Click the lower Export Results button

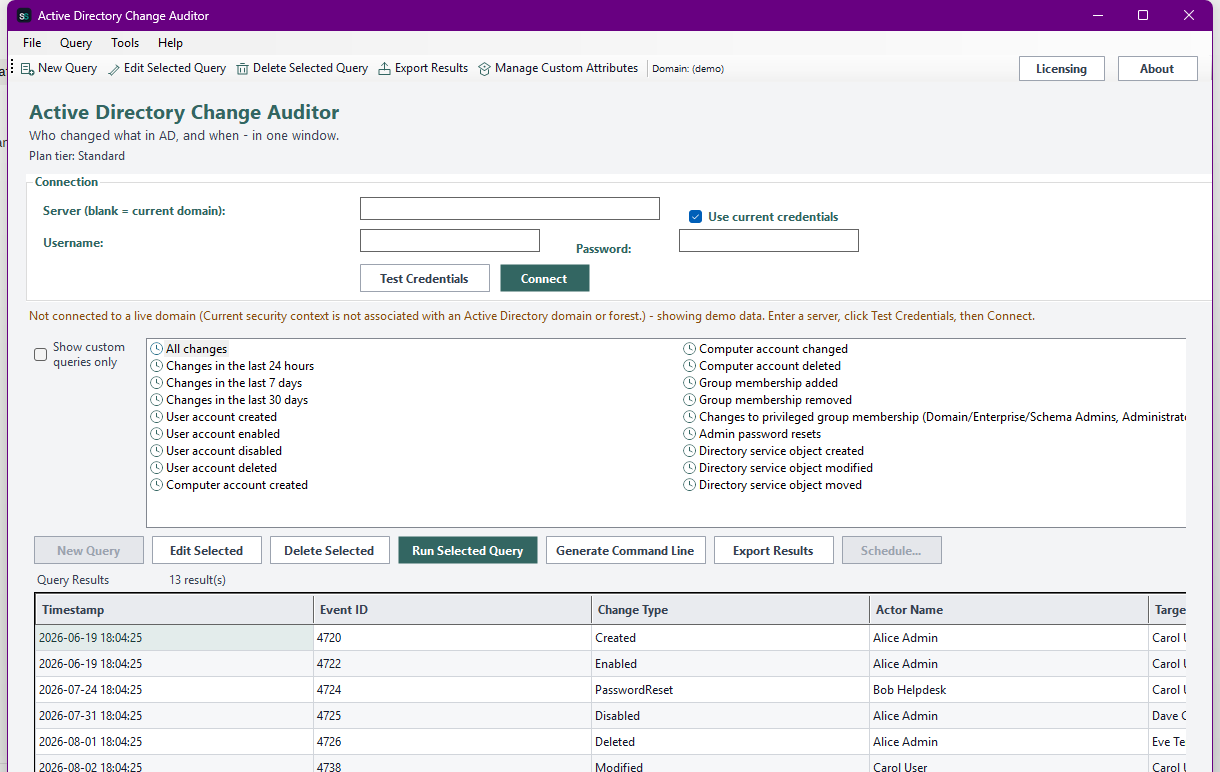click(773, 550)
